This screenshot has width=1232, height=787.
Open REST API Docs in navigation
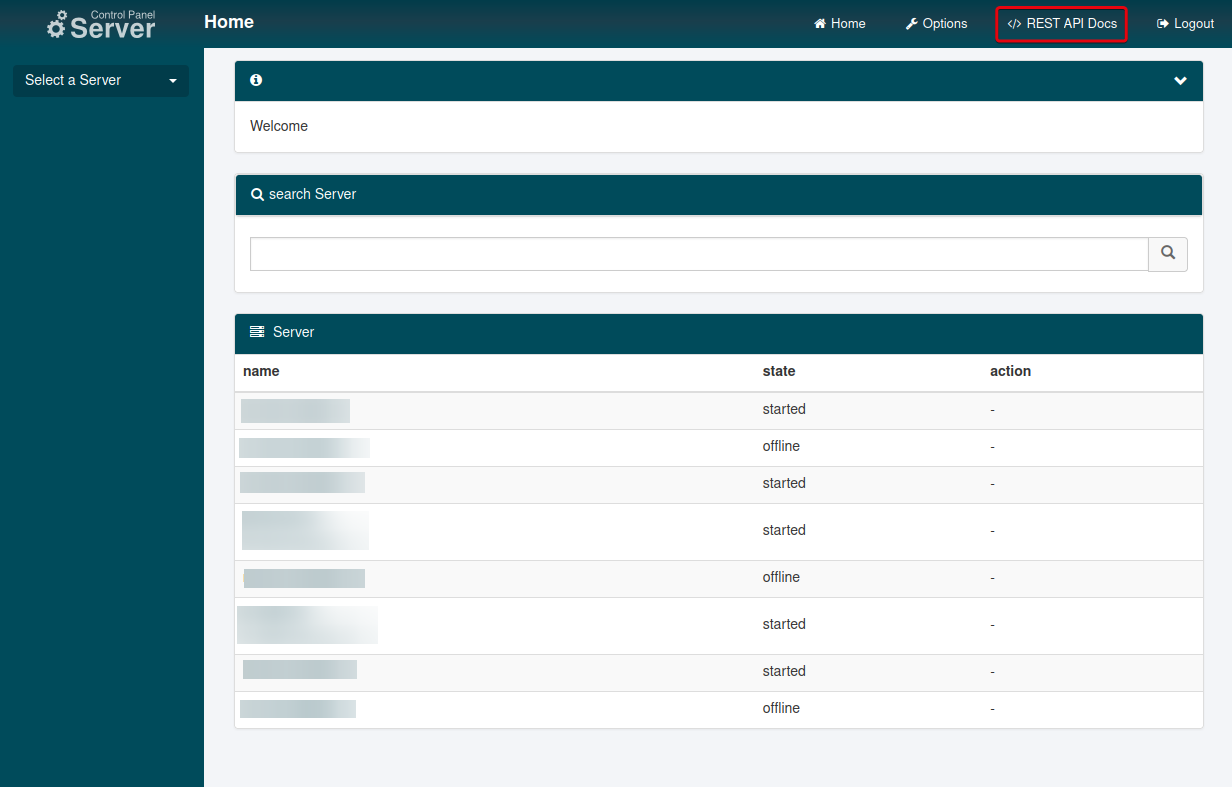(x=1071, y=24)
